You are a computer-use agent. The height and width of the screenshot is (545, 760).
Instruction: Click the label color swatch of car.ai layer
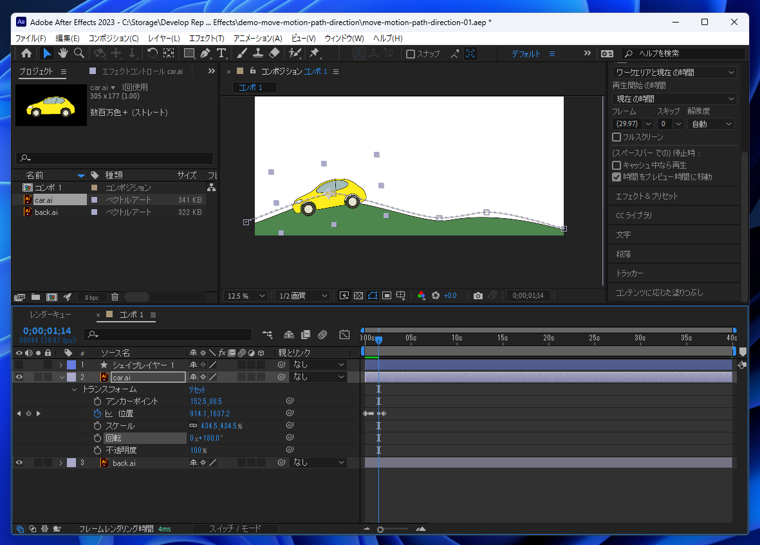point(71,377)
